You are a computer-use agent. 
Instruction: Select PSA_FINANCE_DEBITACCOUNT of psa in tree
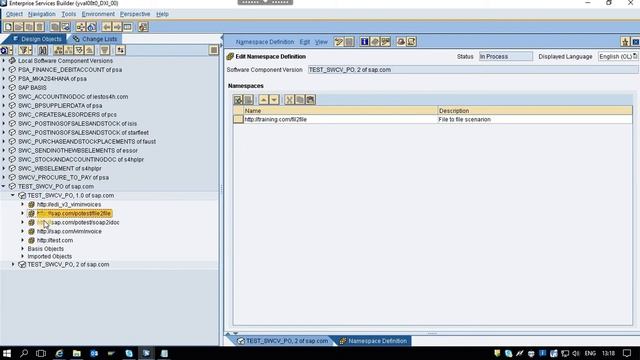[70, 69]
